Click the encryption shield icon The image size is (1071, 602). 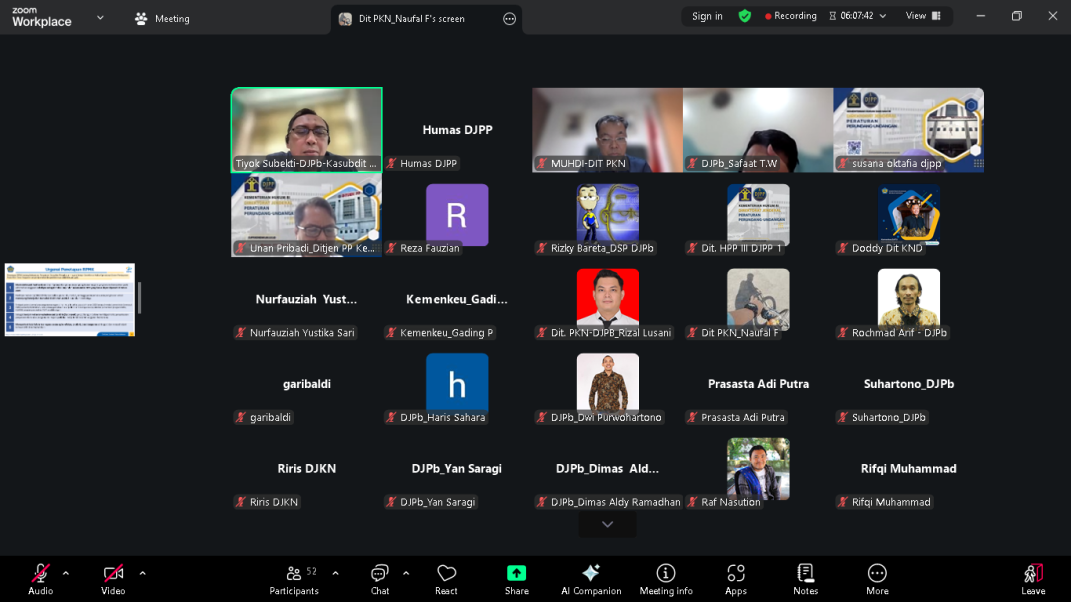pos(745,16)
